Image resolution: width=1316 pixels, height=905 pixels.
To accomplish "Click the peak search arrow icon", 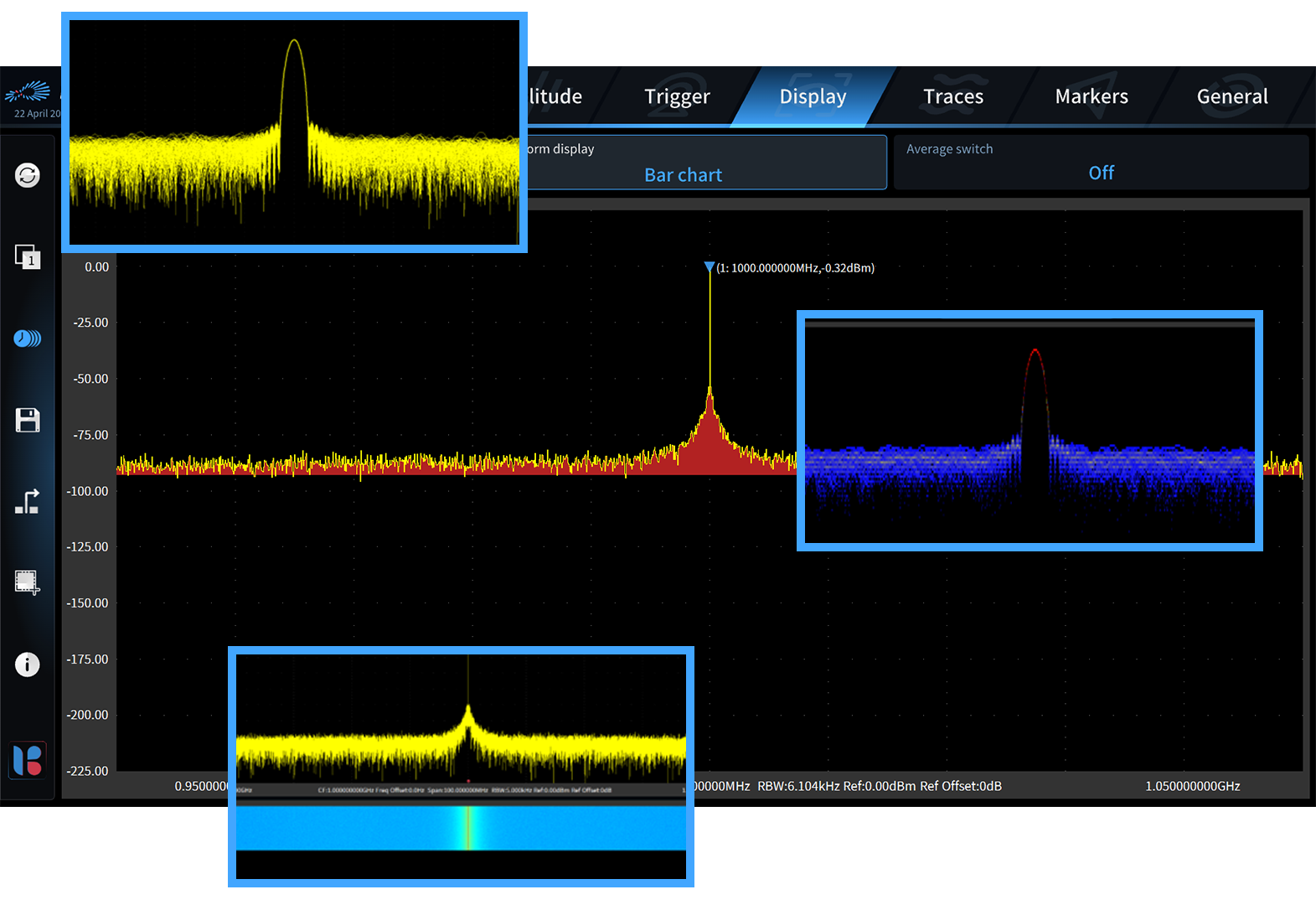I will [28, 502].
